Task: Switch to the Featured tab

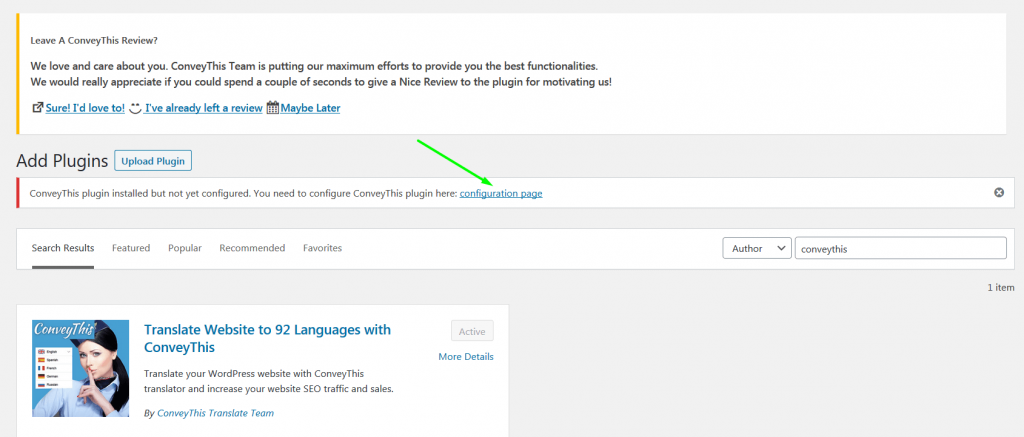Action: (x=131, y=248)
